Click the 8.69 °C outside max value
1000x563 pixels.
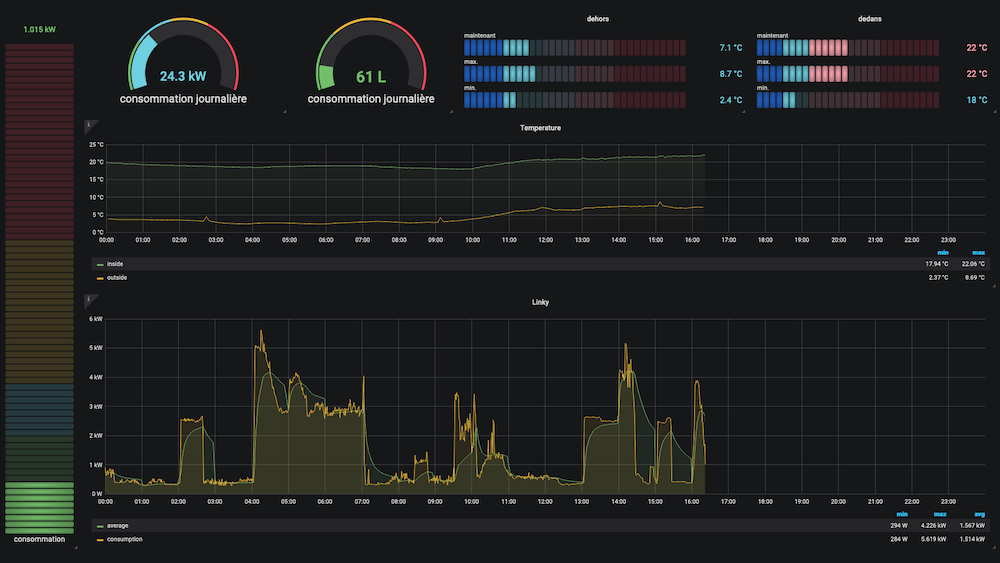(974, 278)
